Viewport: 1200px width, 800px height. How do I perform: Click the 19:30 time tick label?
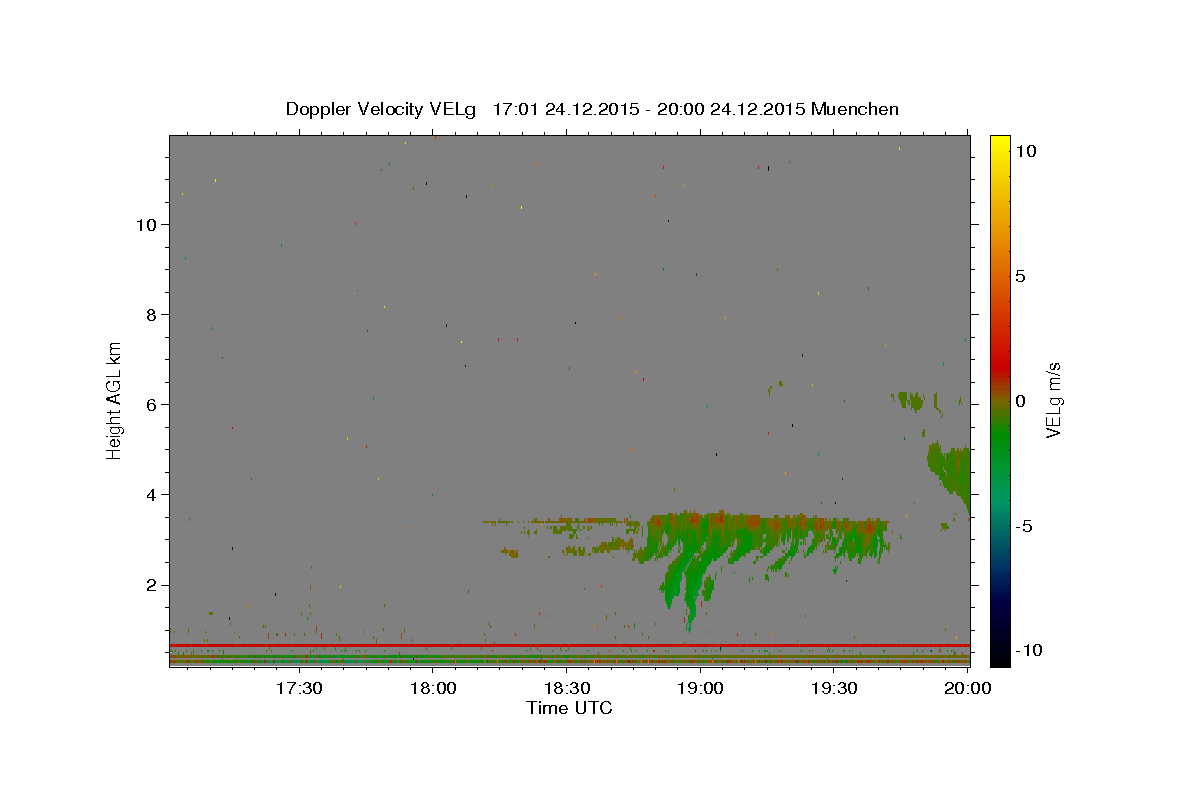coord(834,688)
